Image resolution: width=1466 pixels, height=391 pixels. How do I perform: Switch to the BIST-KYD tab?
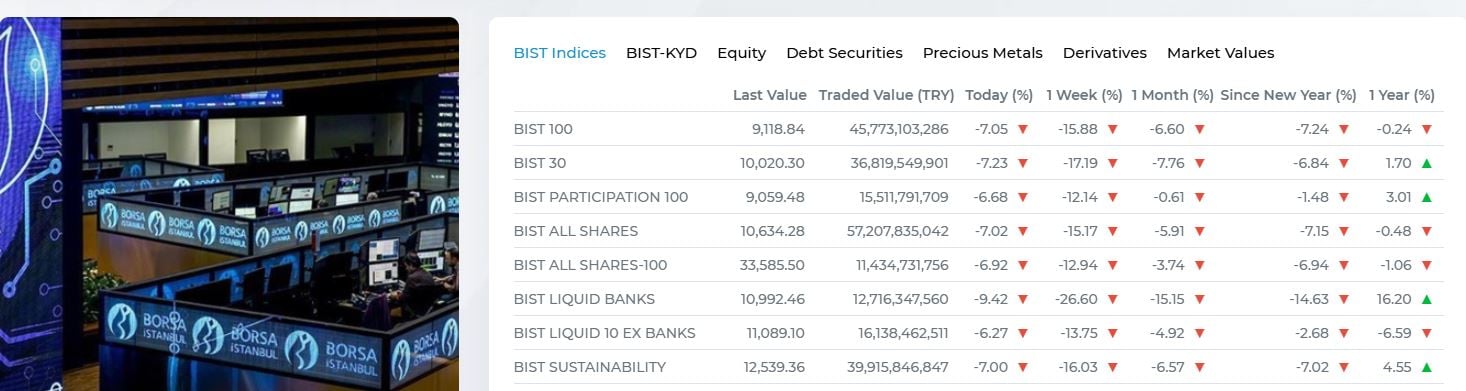tap(661, 53)
